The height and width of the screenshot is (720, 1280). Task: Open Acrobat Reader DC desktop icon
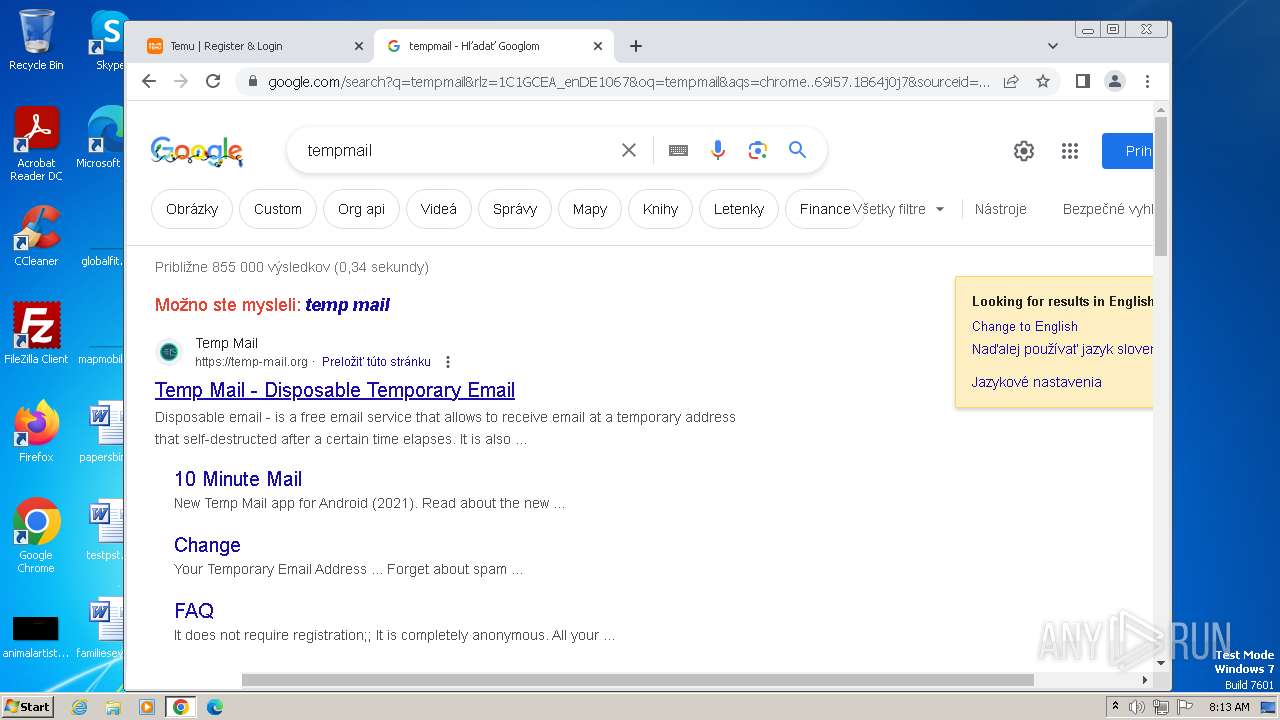tap(36, 144)
